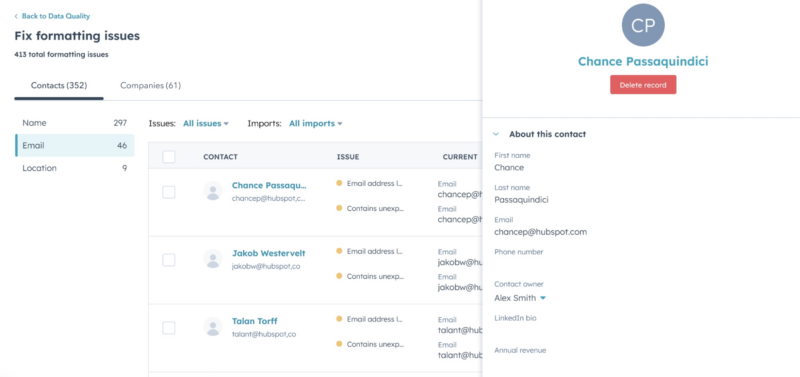
Task: Click Chance Passaquindici's contact avatar icon
Action: click(213, 191)
